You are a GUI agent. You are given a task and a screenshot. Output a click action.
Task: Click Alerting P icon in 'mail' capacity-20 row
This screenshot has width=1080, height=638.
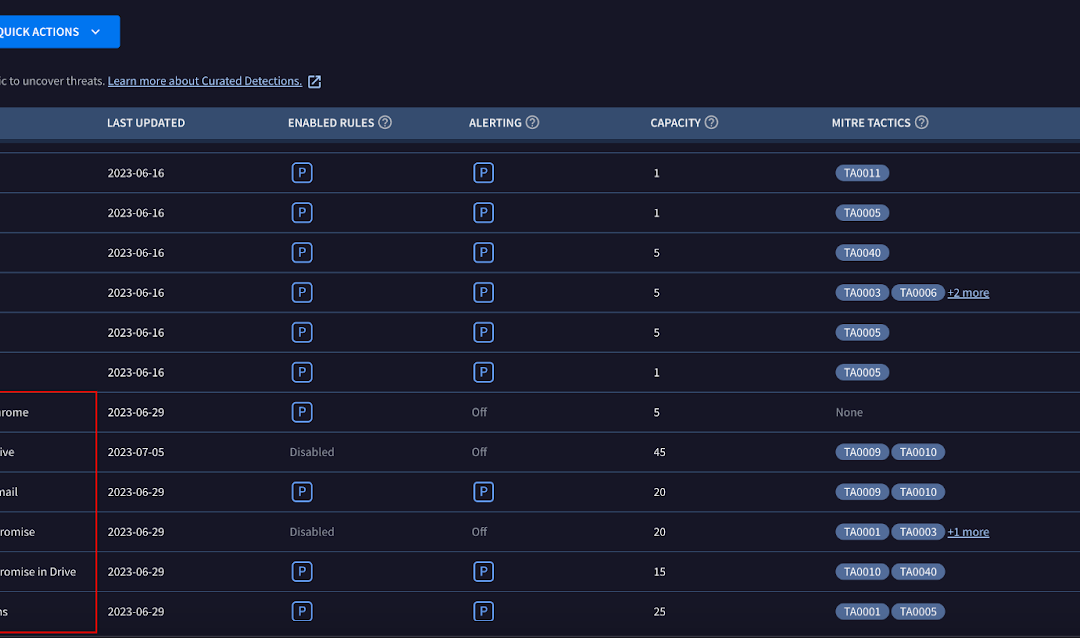[x=484, y=492]
